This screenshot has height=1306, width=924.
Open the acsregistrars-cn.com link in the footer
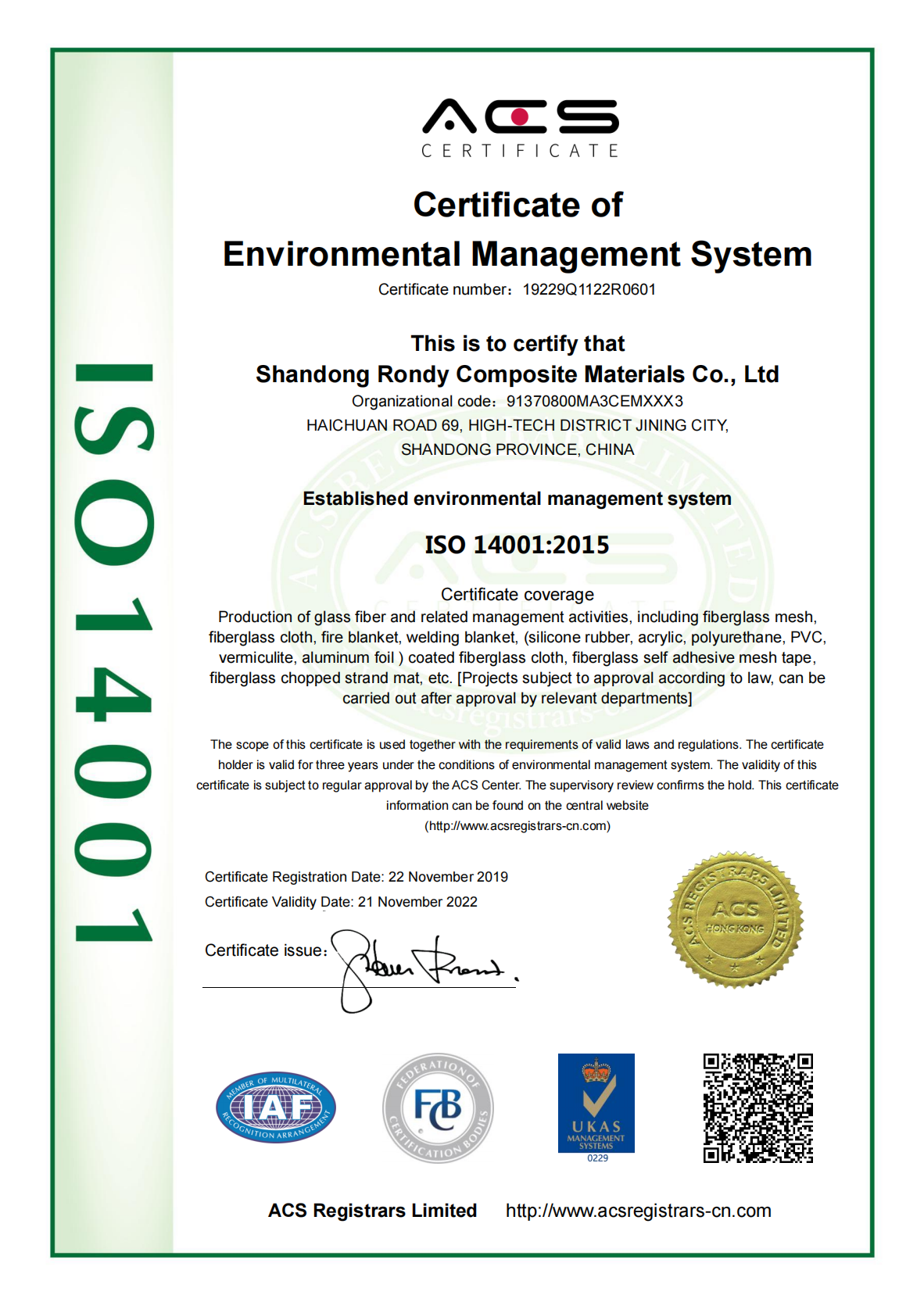click(x=638, y=1211)
